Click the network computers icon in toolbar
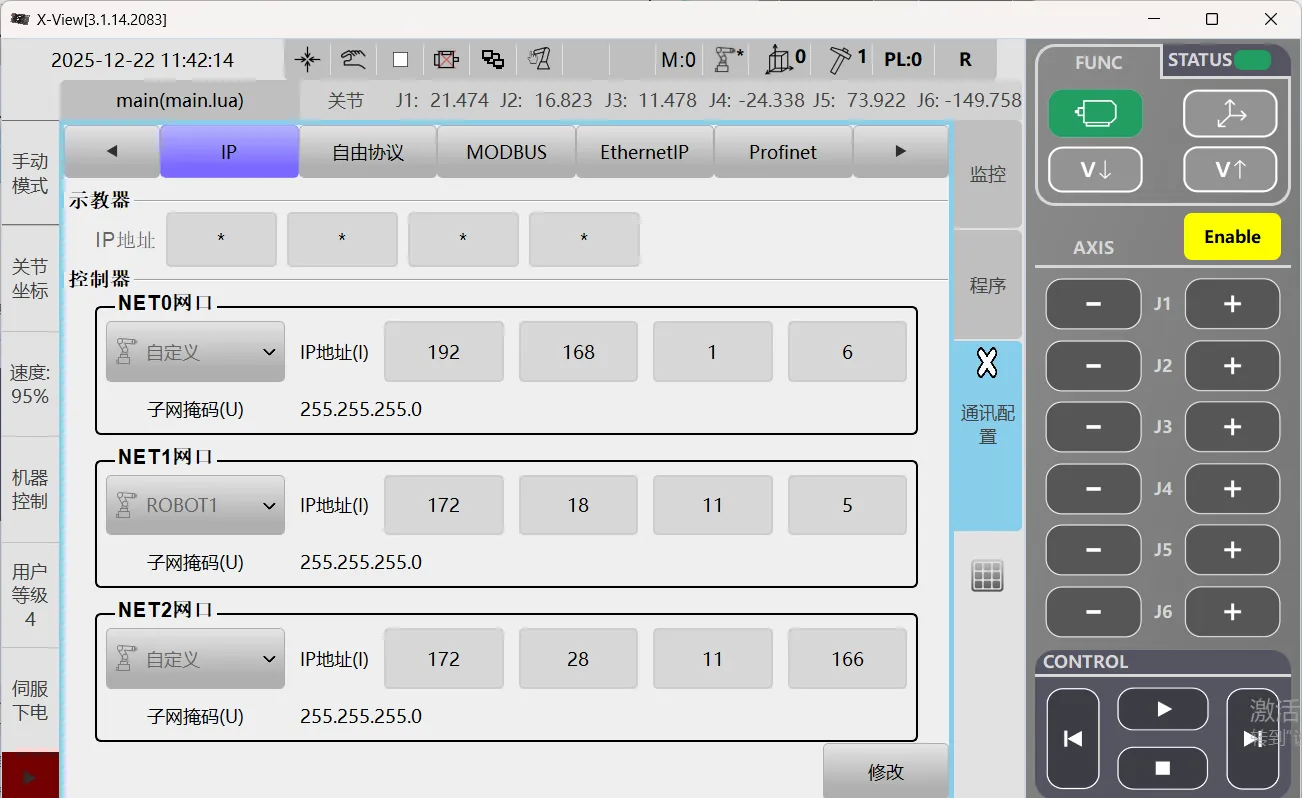1302x798 pixels. (x=493, y=60)
